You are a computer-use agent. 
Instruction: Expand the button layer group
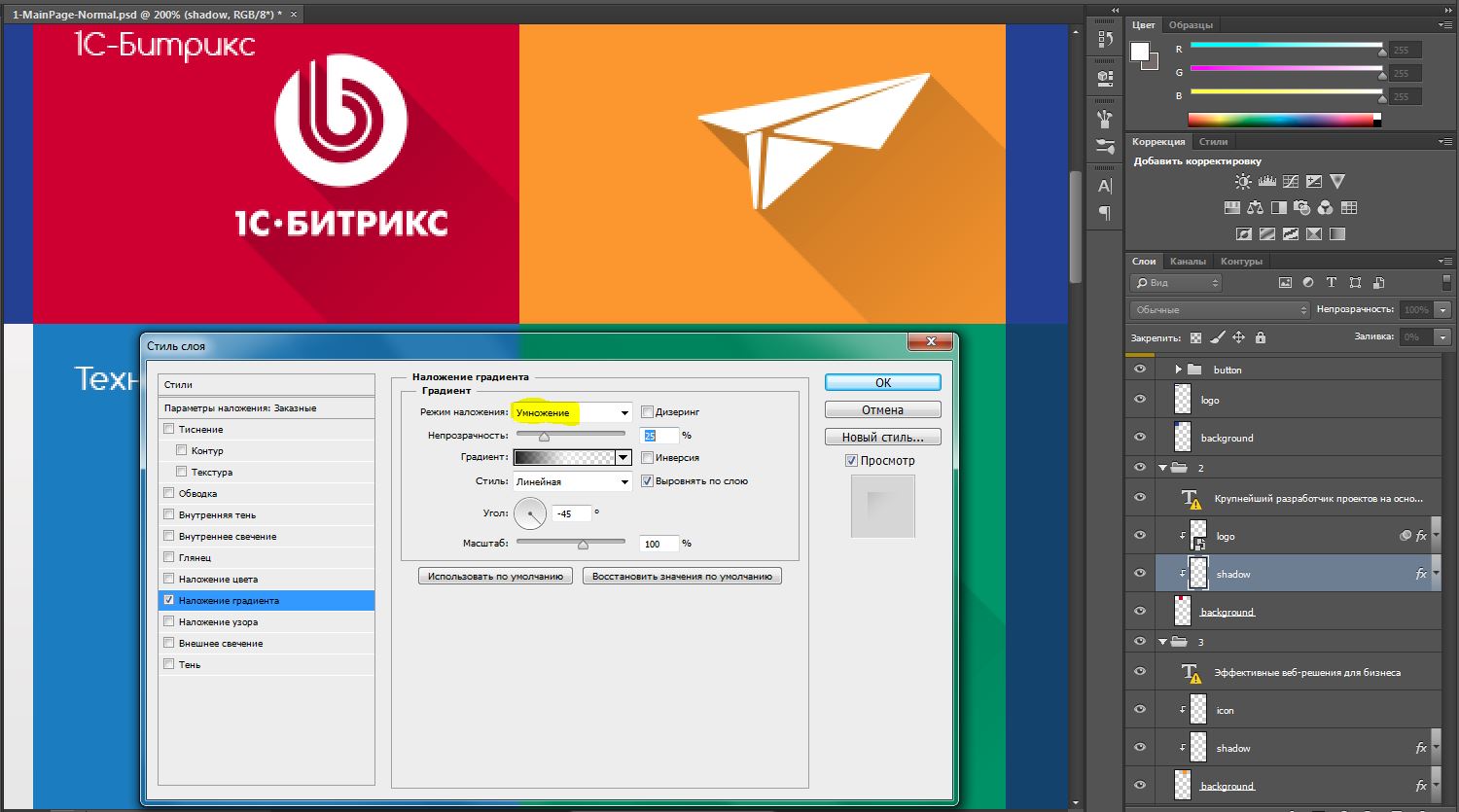(x=1178, y=370)
